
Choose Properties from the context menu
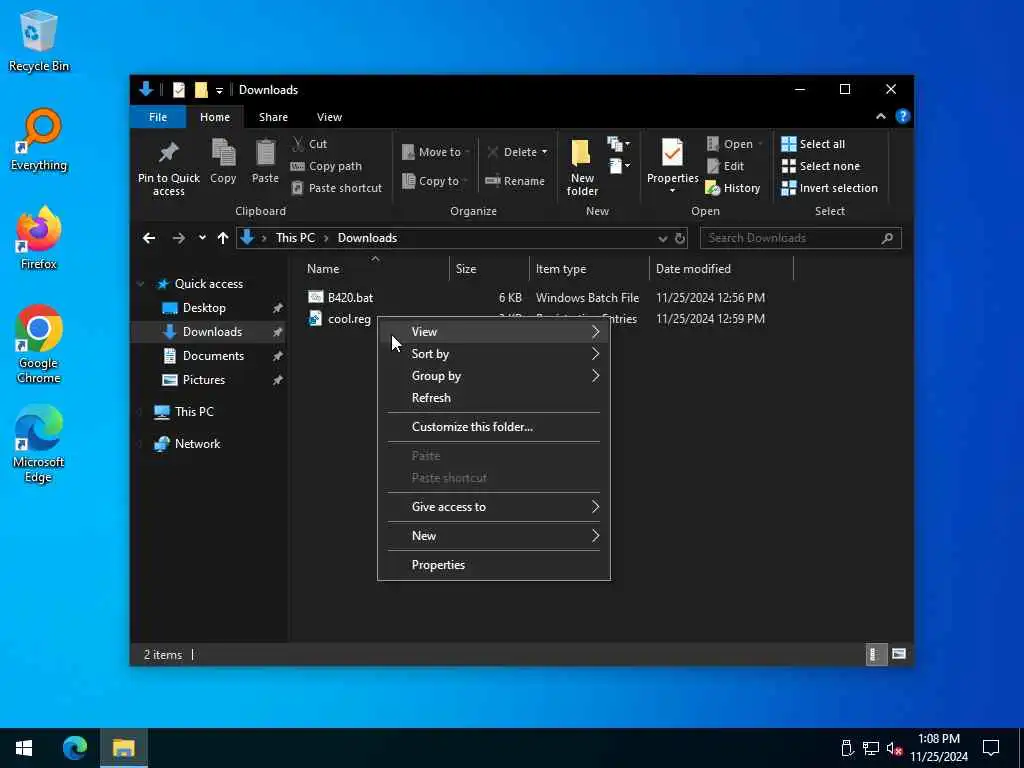pos(494,565)
